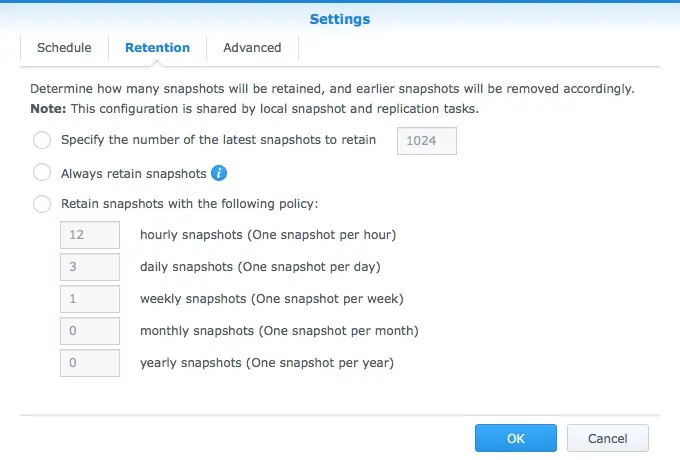Choose the Always retain snapshots radio button
Image resolution: width=680 pixels, height=460 pixels.
pos(42,173)
